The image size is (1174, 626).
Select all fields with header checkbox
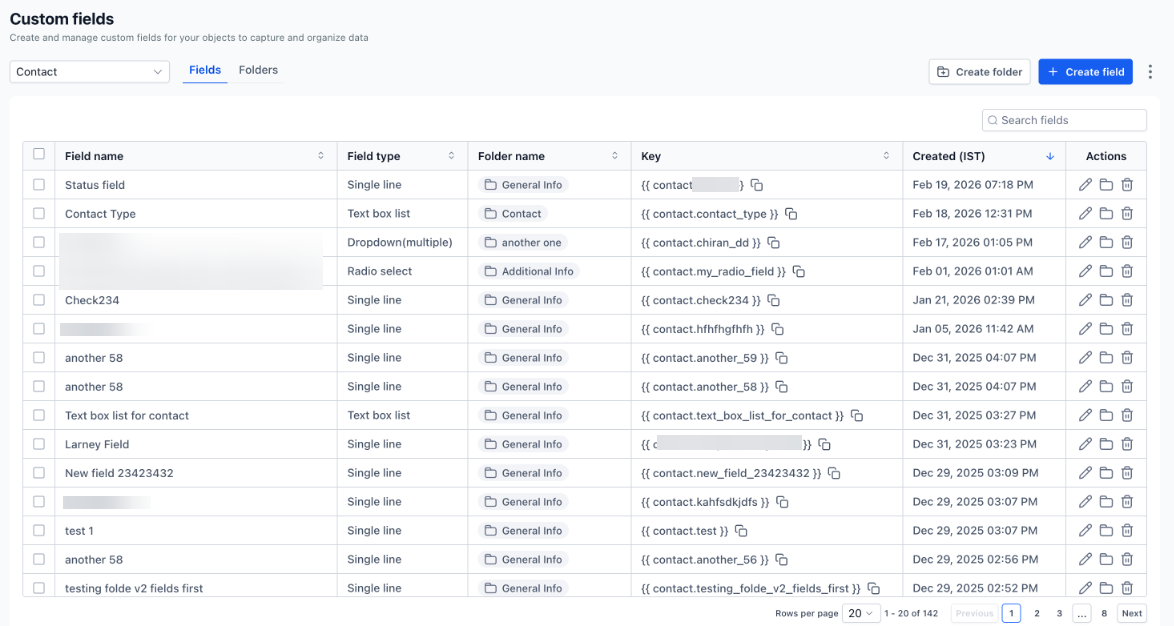tap(39, 154)
